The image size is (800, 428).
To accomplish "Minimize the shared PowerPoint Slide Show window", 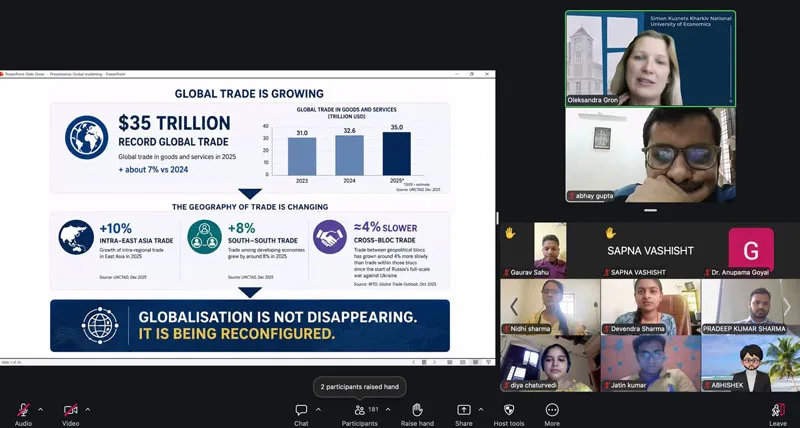I will point(457,74).
